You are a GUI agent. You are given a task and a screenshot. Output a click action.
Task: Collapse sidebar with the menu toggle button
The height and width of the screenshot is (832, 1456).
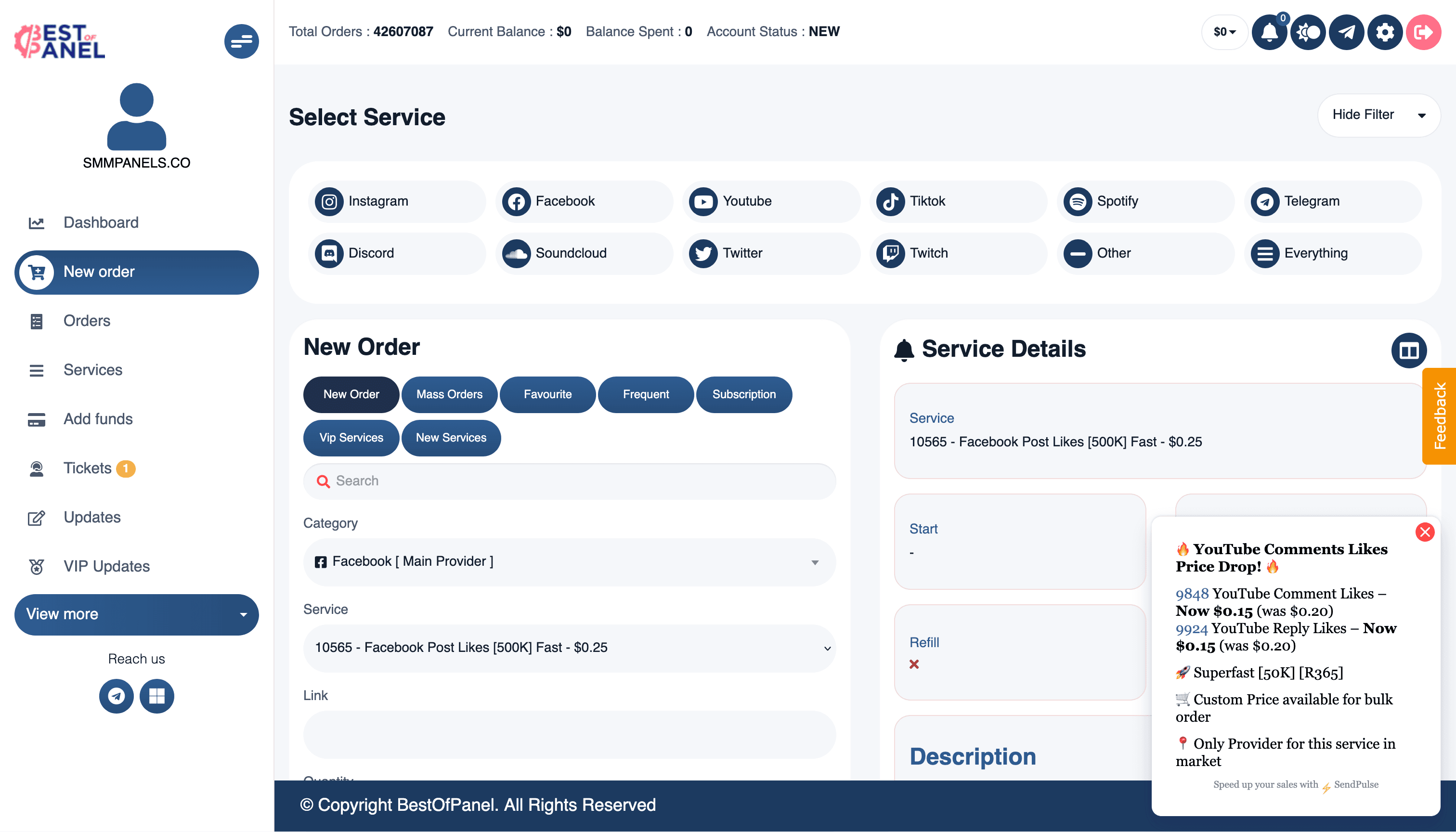(241, 41)
